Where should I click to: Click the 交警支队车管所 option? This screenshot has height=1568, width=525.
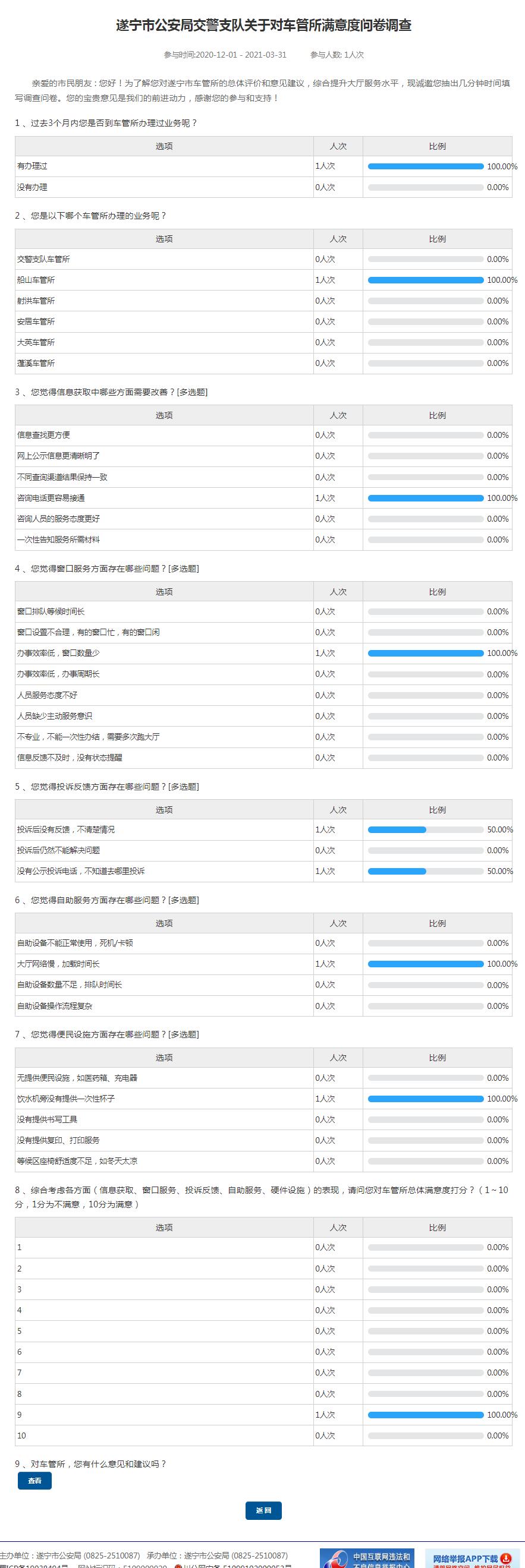[44, 259]
